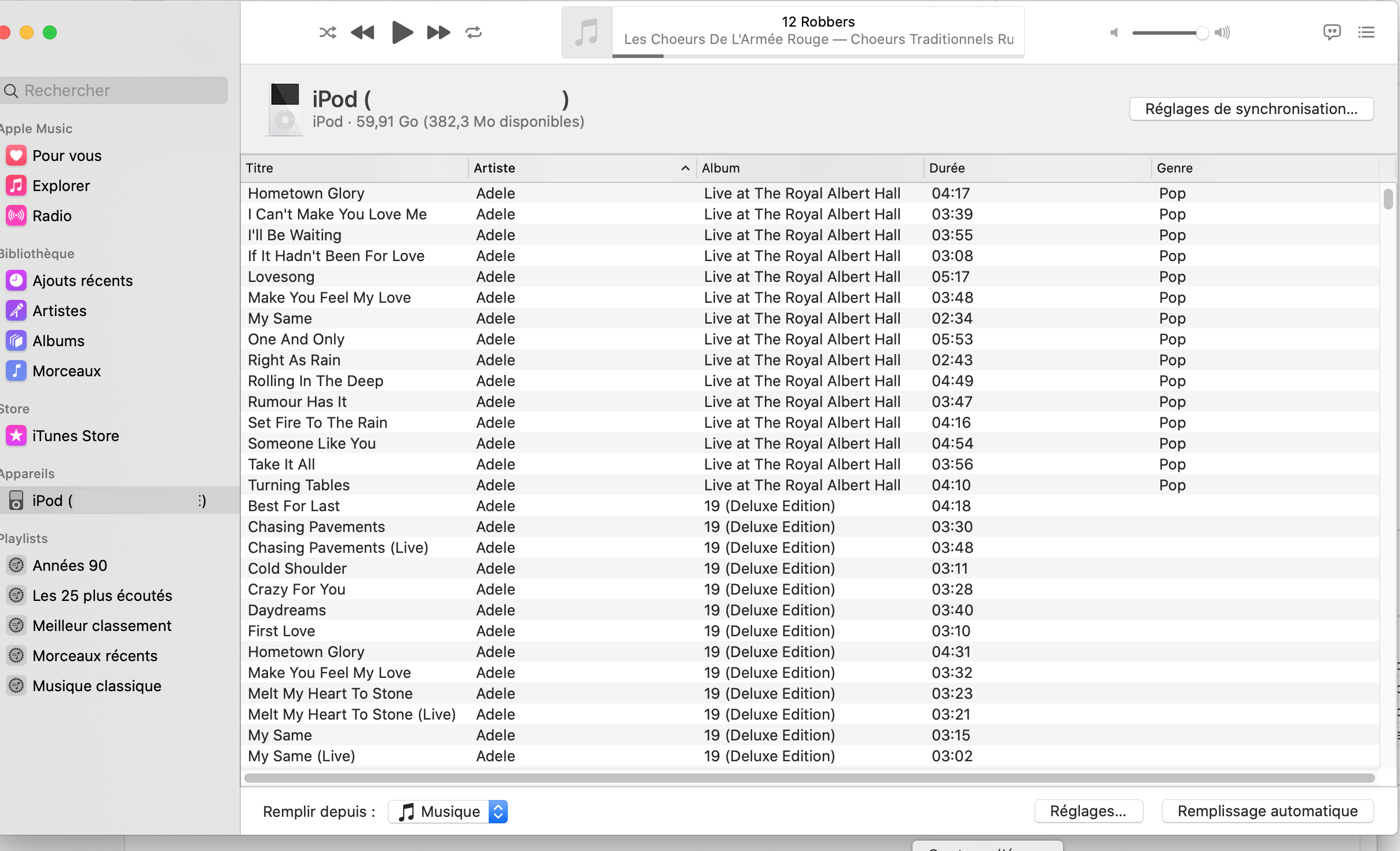
Task: Open the lyrics panel icon
Action: tap(1332, 32)
